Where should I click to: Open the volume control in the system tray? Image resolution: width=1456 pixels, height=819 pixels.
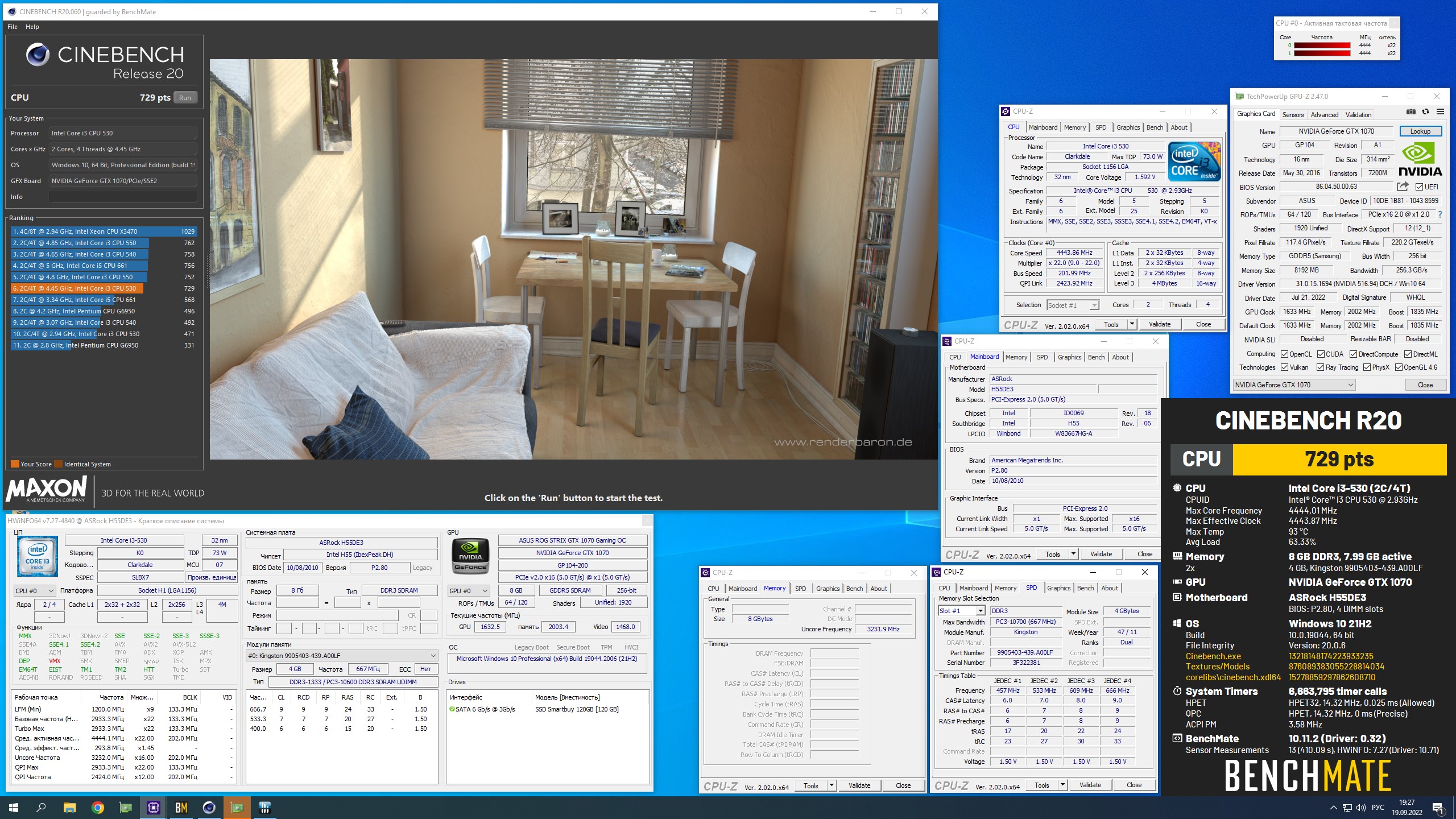(1360, 808)
